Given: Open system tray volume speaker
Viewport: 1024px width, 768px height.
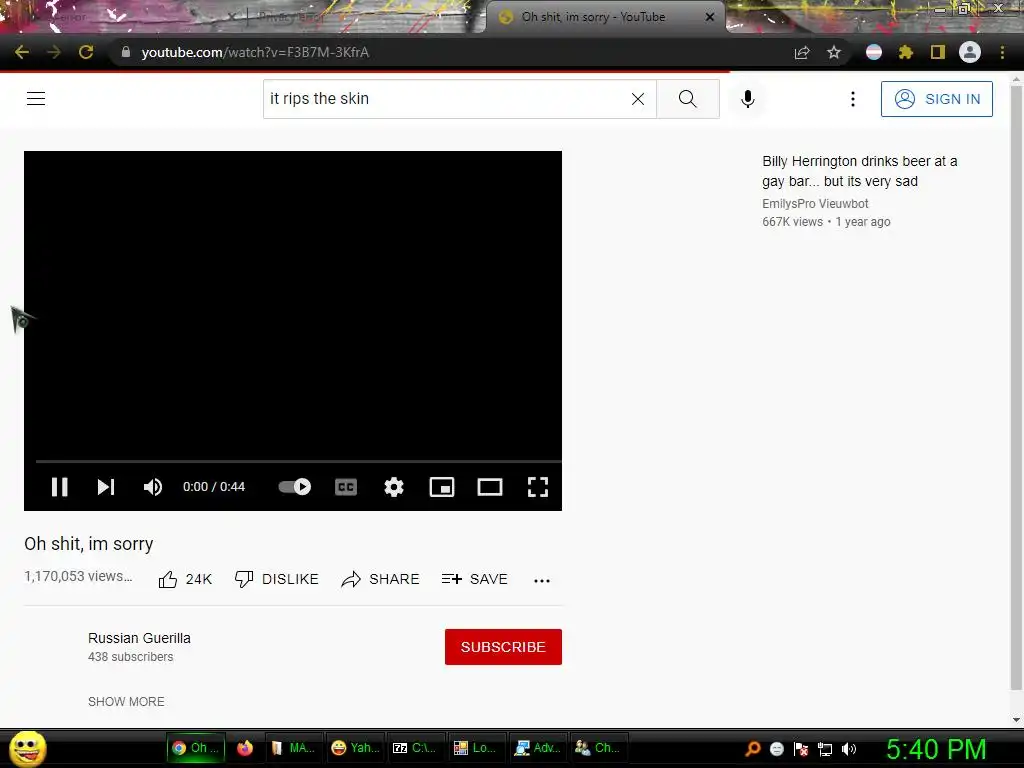Looking at the screenshot, I should (x=849, y=749).
